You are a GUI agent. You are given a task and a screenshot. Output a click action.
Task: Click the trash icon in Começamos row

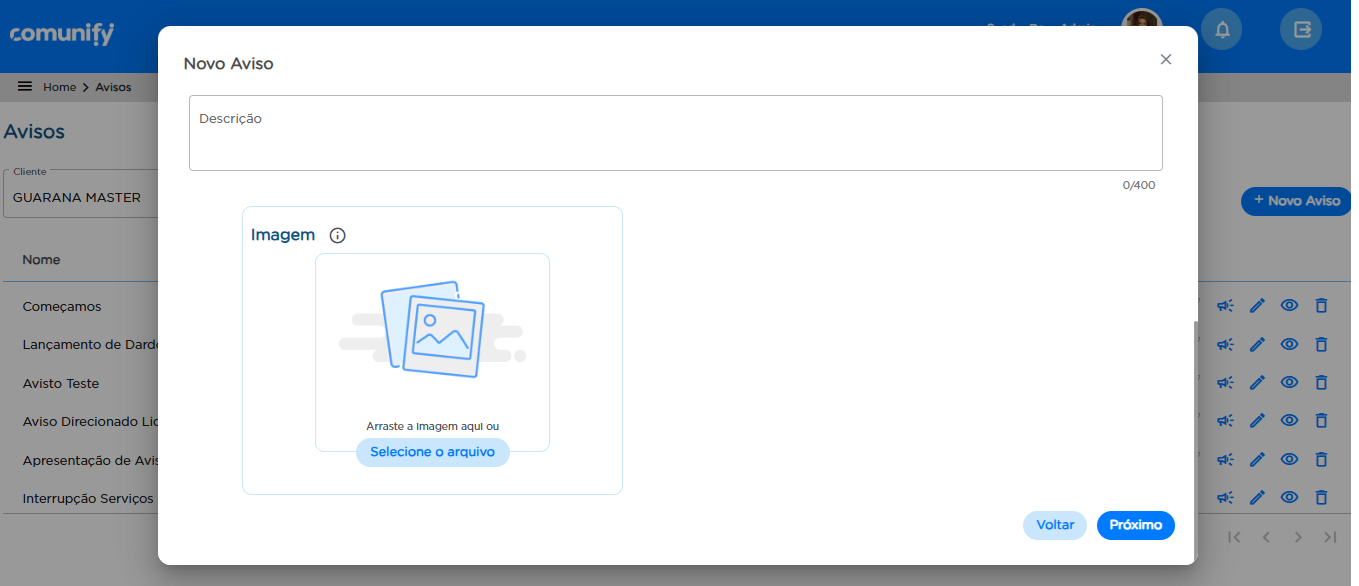coord(1321,306)
